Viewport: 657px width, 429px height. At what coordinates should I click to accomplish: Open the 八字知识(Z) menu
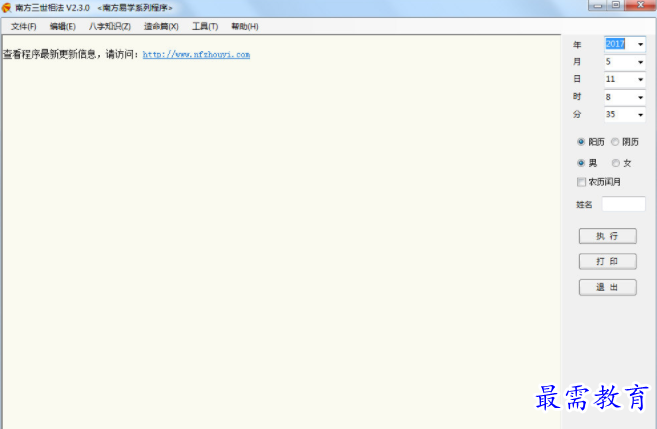click(109, 26)
